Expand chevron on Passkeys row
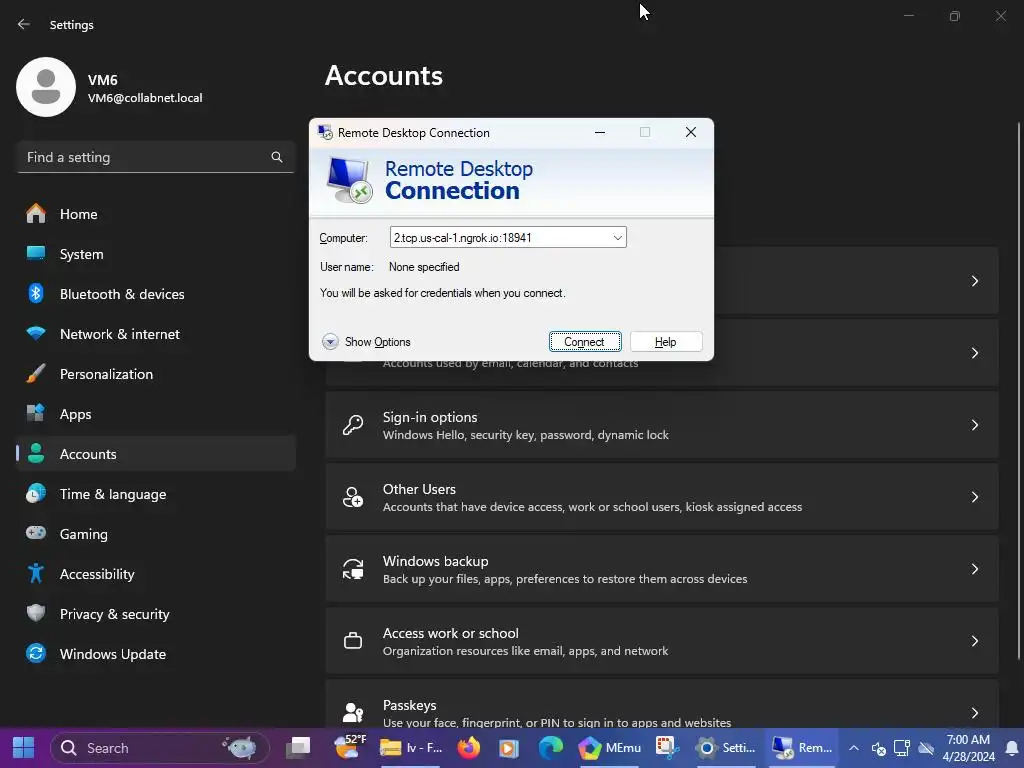This screenshot has height=768, width=1024. (974, 713)
